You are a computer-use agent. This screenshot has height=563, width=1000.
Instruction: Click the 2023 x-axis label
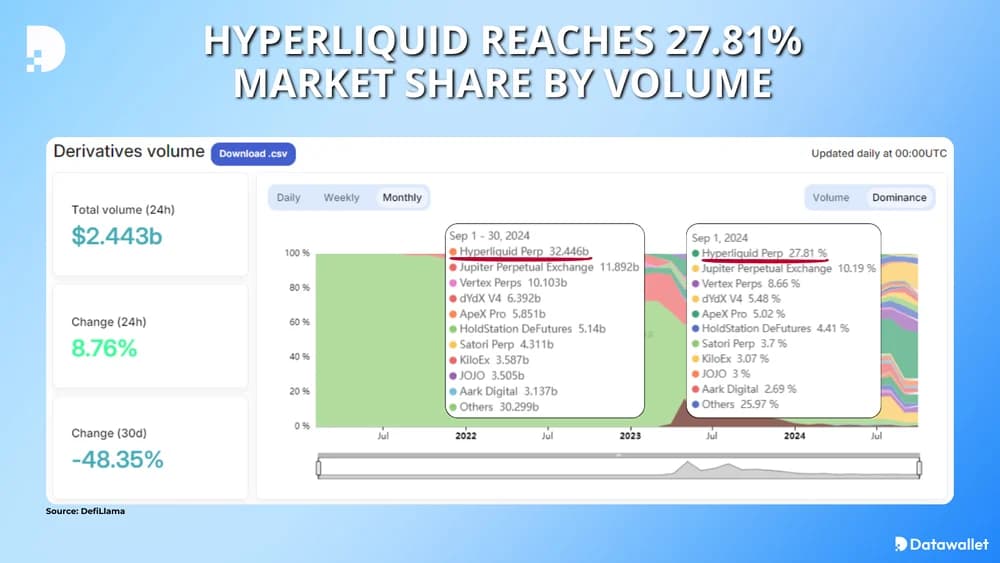pos(630,436)
